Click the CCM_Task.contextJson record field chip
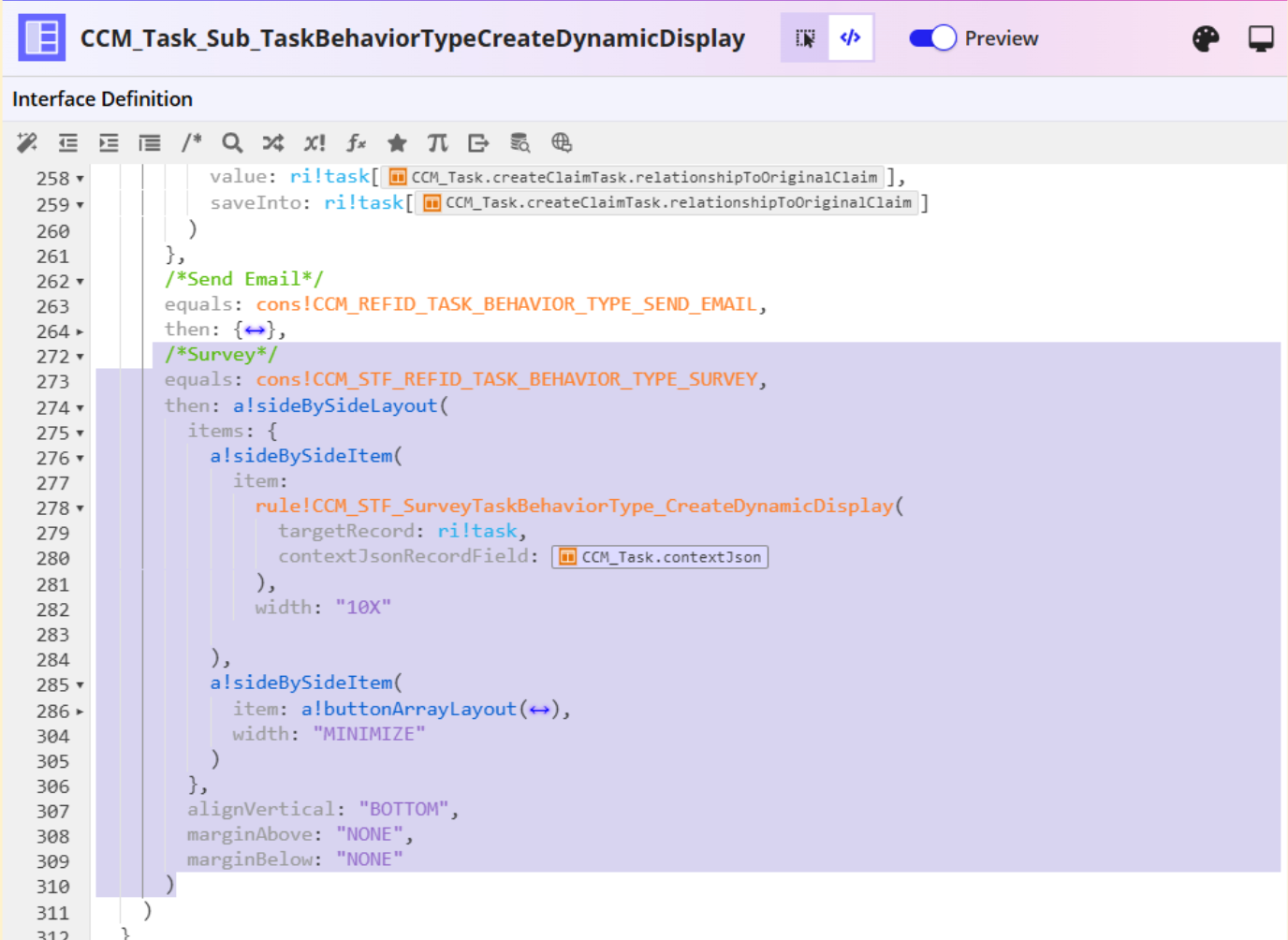Image resolution: width=1288 pixels, height=940 pixels. [x=660, y=557]
